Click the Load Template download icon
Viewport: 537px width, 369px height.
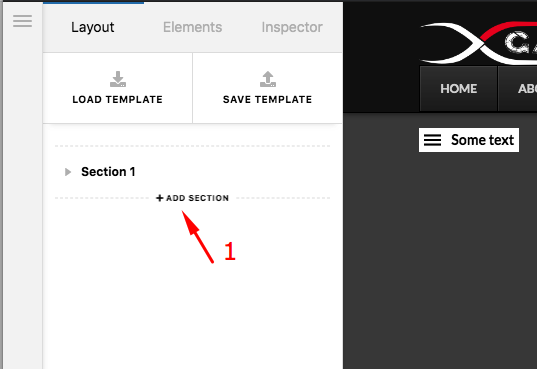coord(118,79)
